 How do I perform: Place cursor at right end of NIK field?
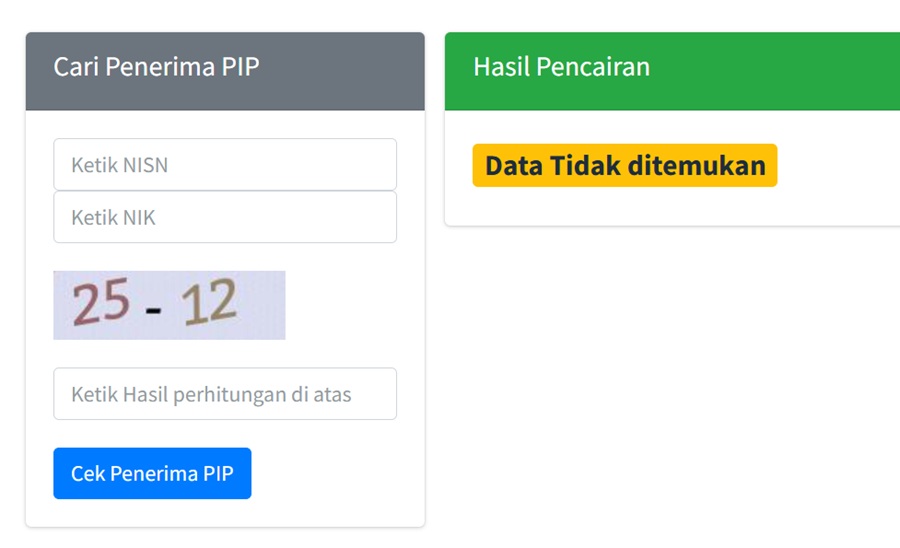(x=385, y=217)
